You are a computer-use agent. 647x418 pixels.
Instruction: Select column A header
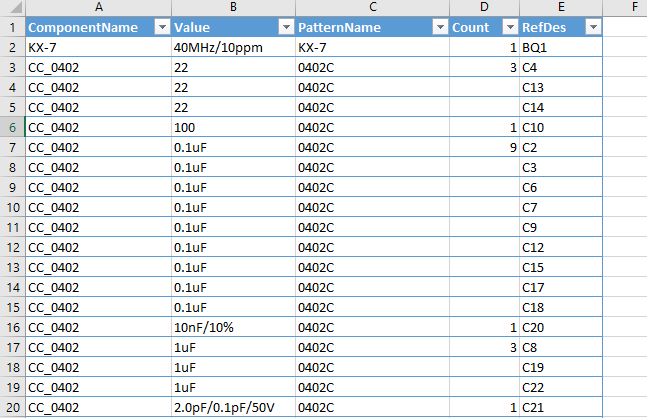coord(99,7)
